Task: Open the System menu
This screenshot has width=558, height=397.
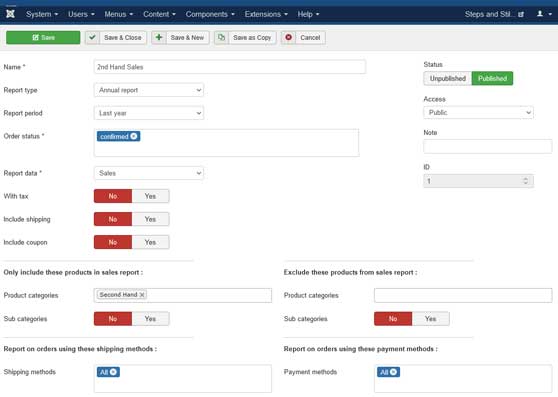Action: pyautogui.click(x=42, y=14)
